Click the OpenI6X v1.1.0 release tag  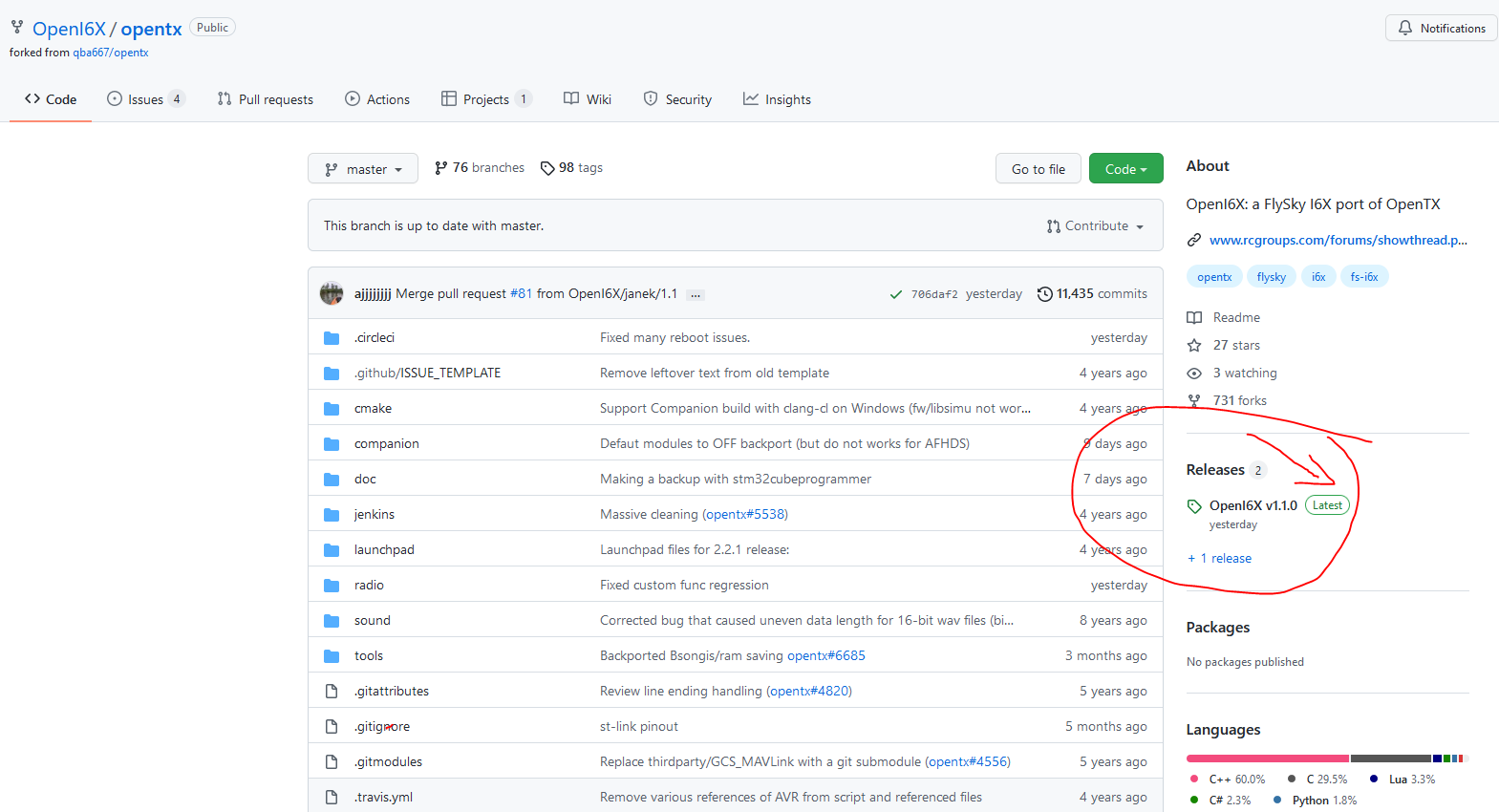(x=1253, y=505)
